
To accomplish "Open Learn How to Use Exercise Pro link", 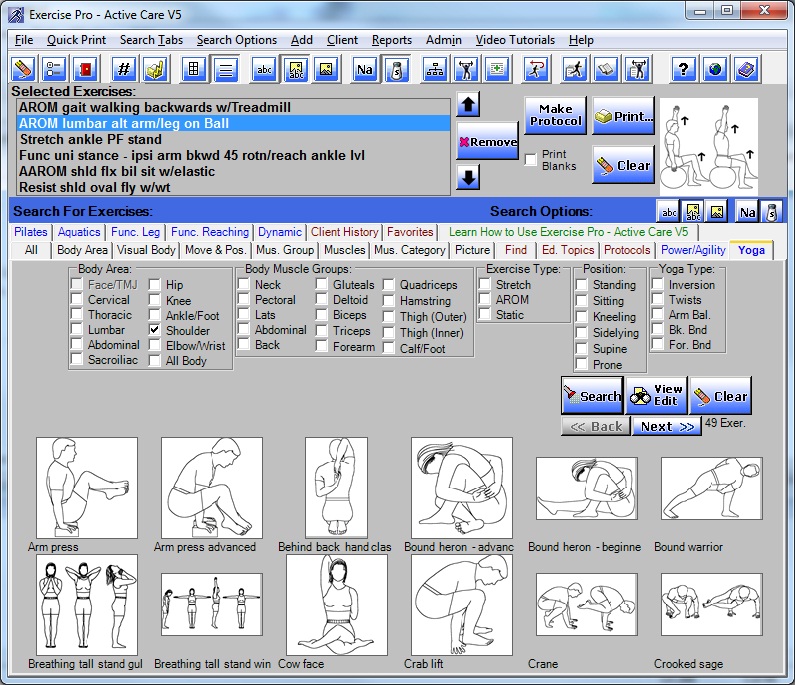I will click(568, 232).
